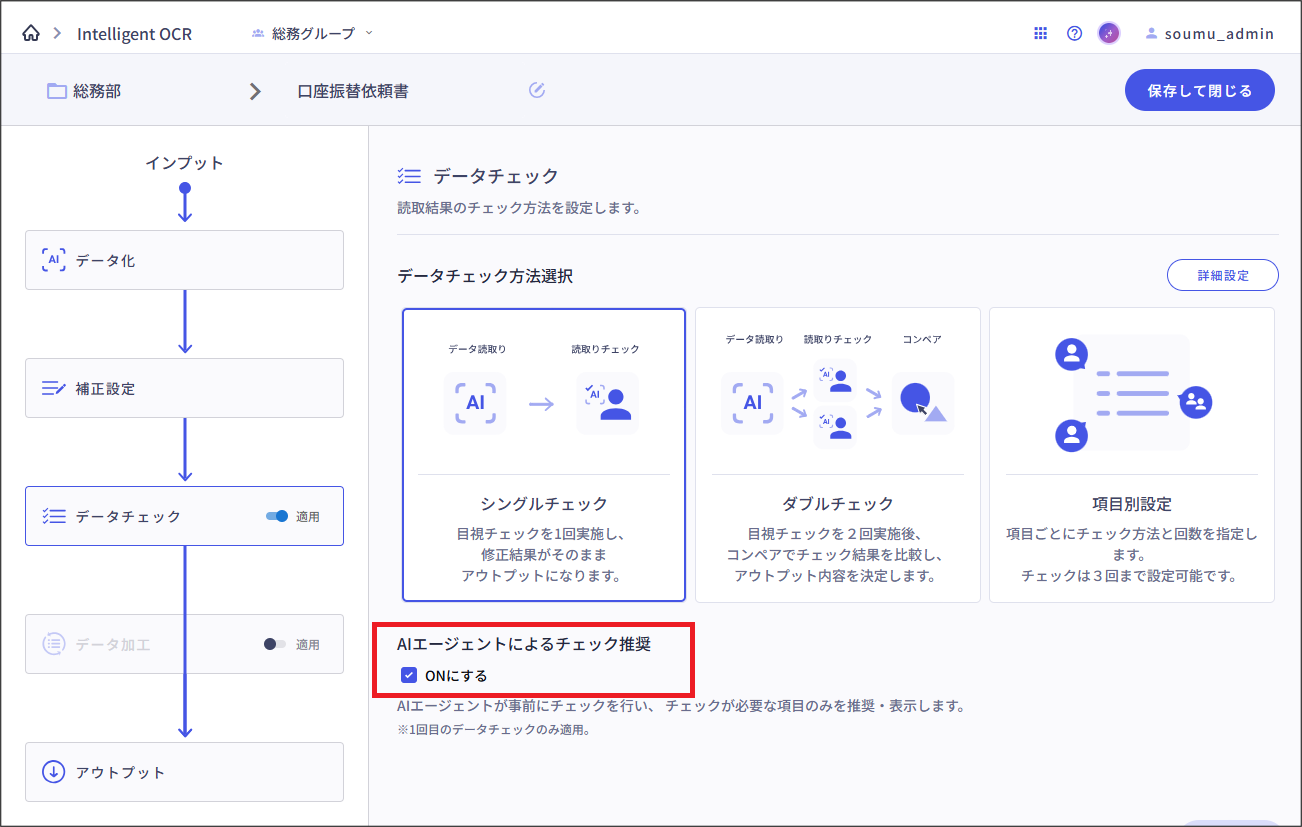This screenshot has height=827, width=1302.
Task: Click Intelligent OCR in the breadcrumb
Action: coord(135,32)
